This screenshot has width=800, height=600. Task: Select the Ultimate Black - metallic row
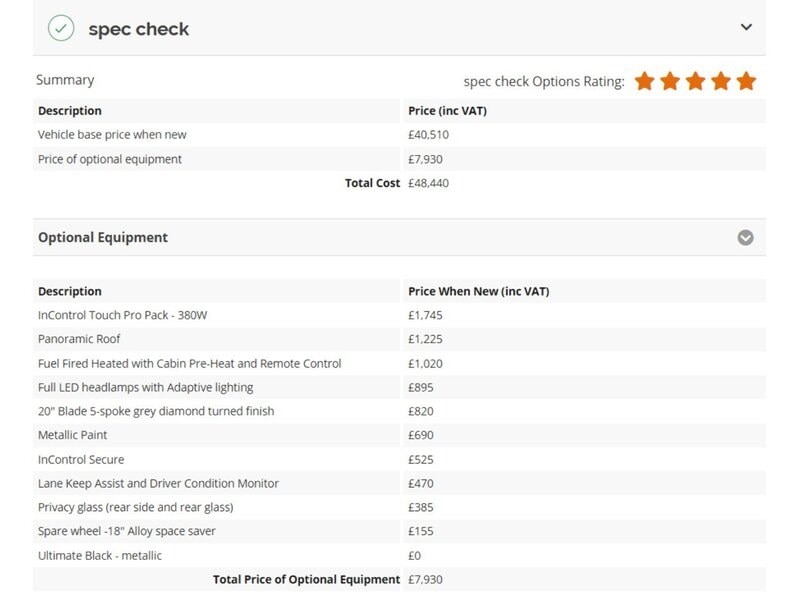coord(399,555)
